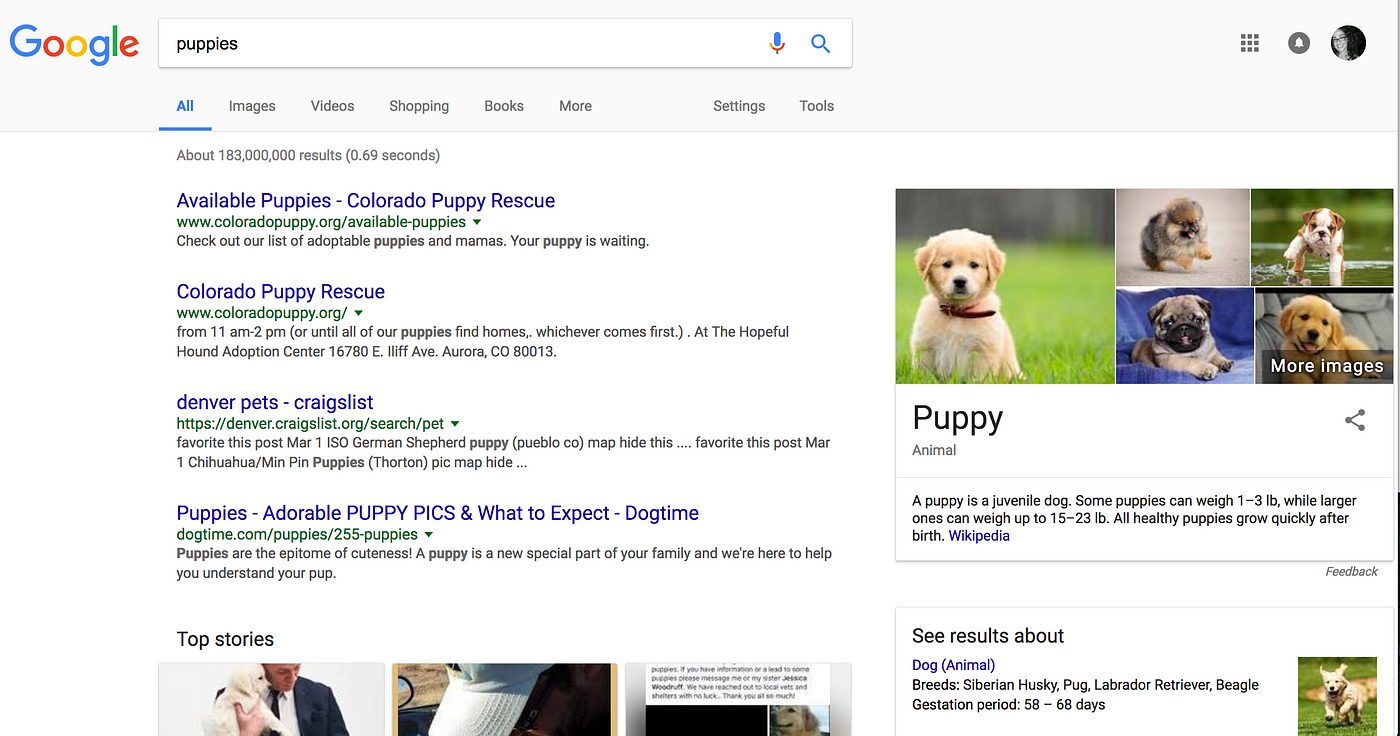Image resolution: width=1400 pixels, height=736 pixels.
Task: Click the Puppy heading in knowledge panel
Action: tap(957, 418)
